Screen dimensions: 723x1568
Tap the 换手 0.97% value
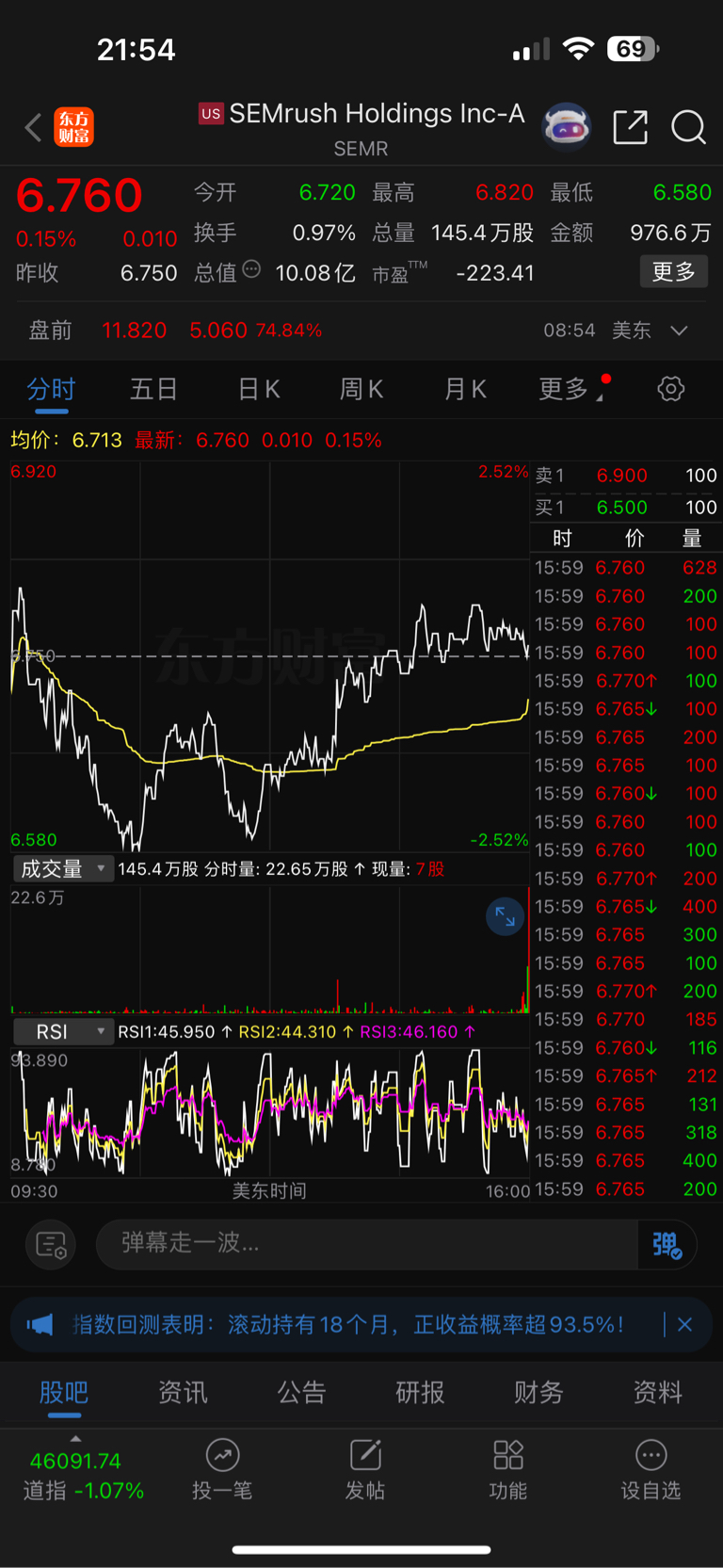pos(324,233)
